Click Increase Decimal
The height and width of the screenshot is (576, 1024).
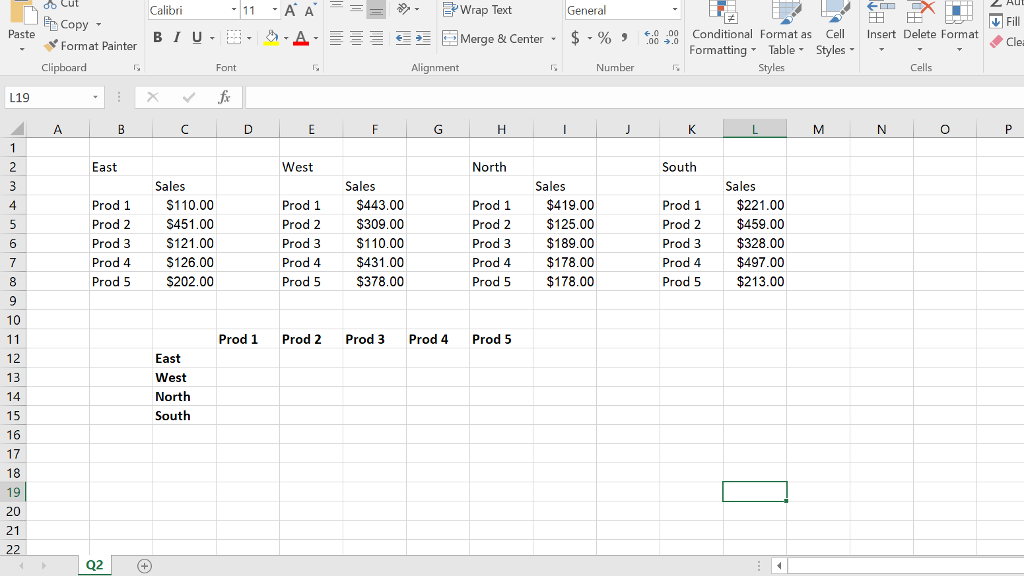coord(651,38)
